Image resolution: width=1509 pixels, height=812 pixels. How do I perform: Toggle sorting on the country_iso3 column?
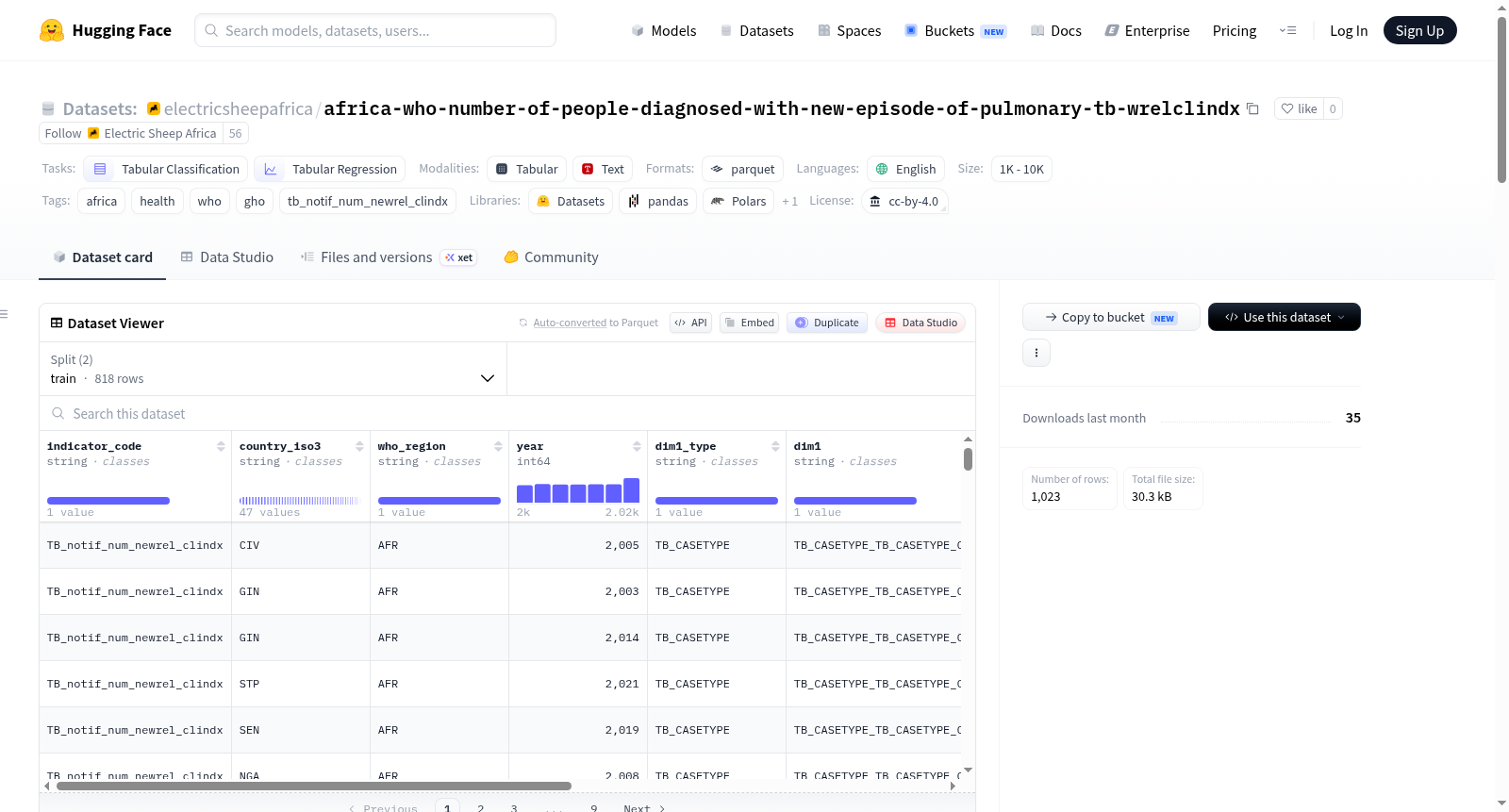359,447
